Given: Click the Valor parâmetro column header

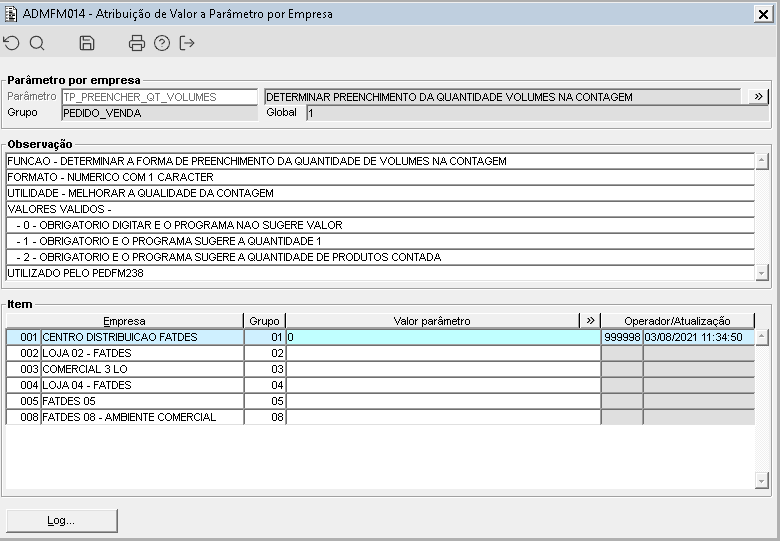Looking at the screenshot, I should pyautogui.click(x=432, y=321).
